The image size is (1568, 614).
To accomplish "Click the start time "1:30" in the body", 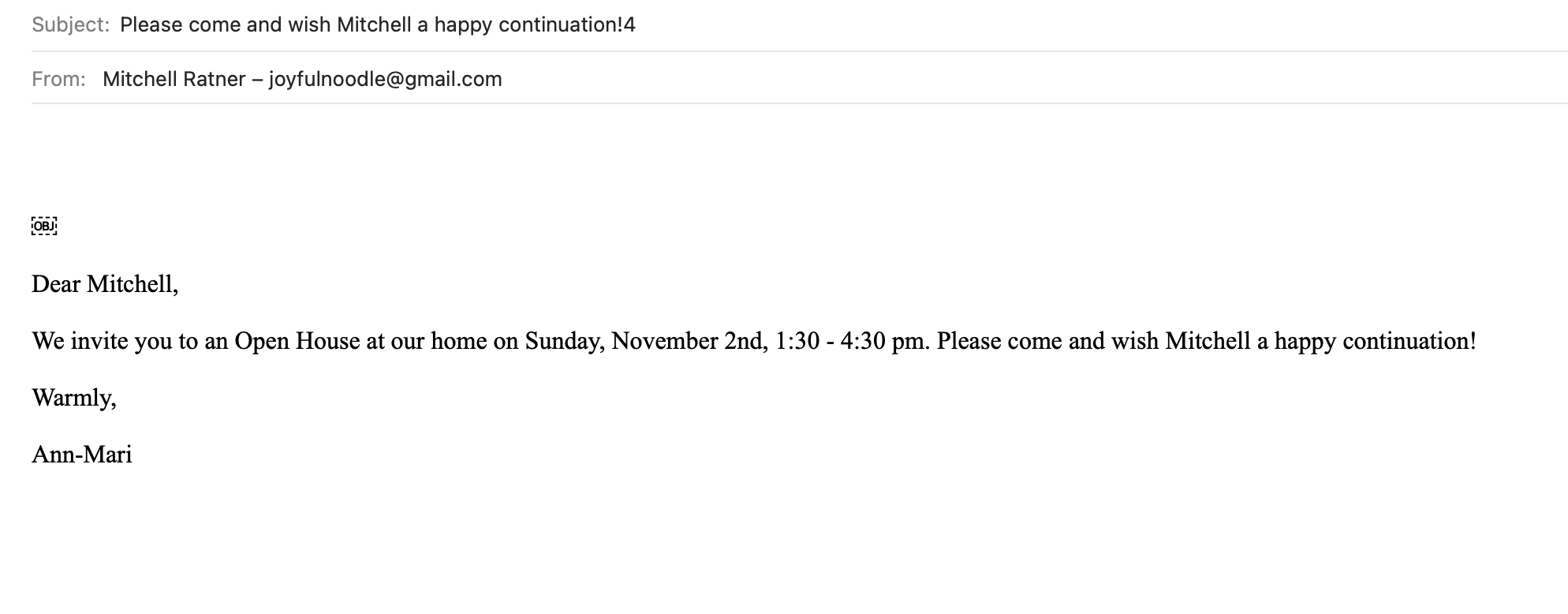I will pos(797,341).
